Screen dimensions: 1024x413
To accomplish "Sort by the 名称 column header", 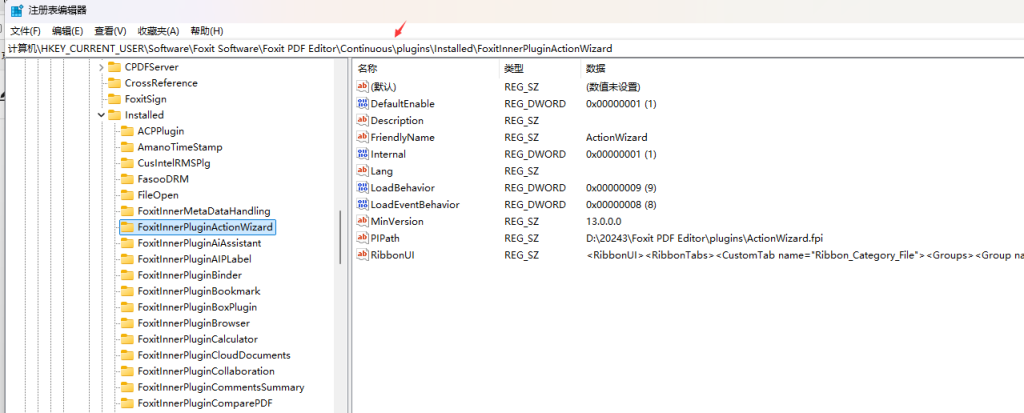I will [367, 68].
